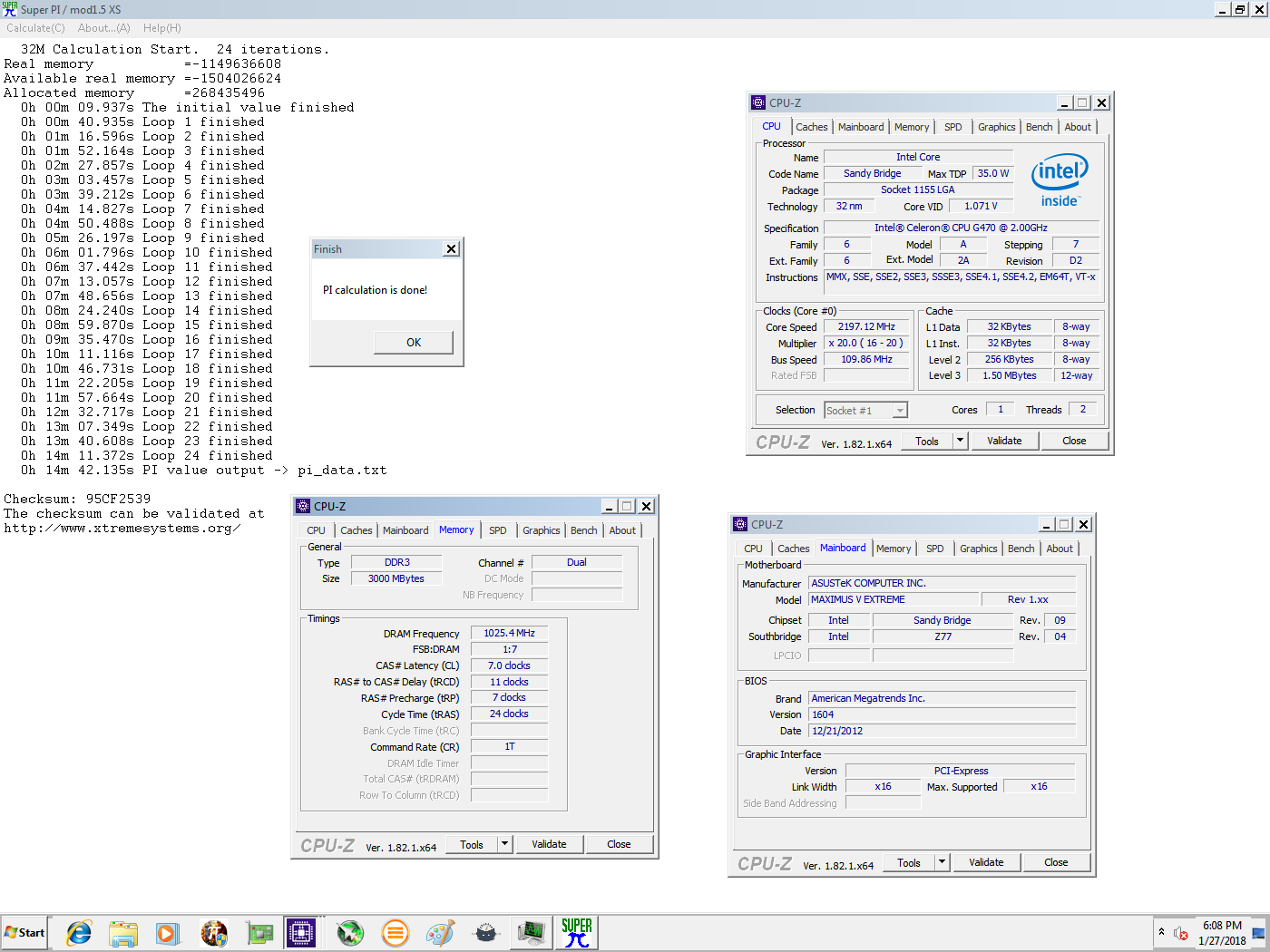Click the muted speaker volume tray icon
Viewport: 1270px width, 952px height.
[1181, 933]
